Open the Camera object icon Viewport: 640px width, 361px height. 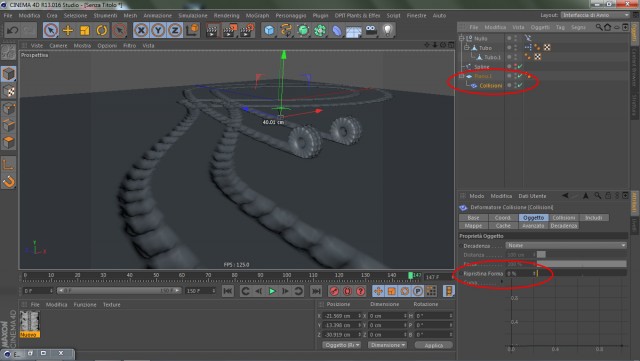(x=371, y=30)
